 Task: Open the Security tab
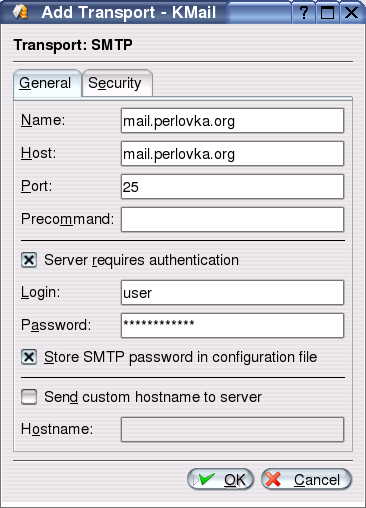117,83
